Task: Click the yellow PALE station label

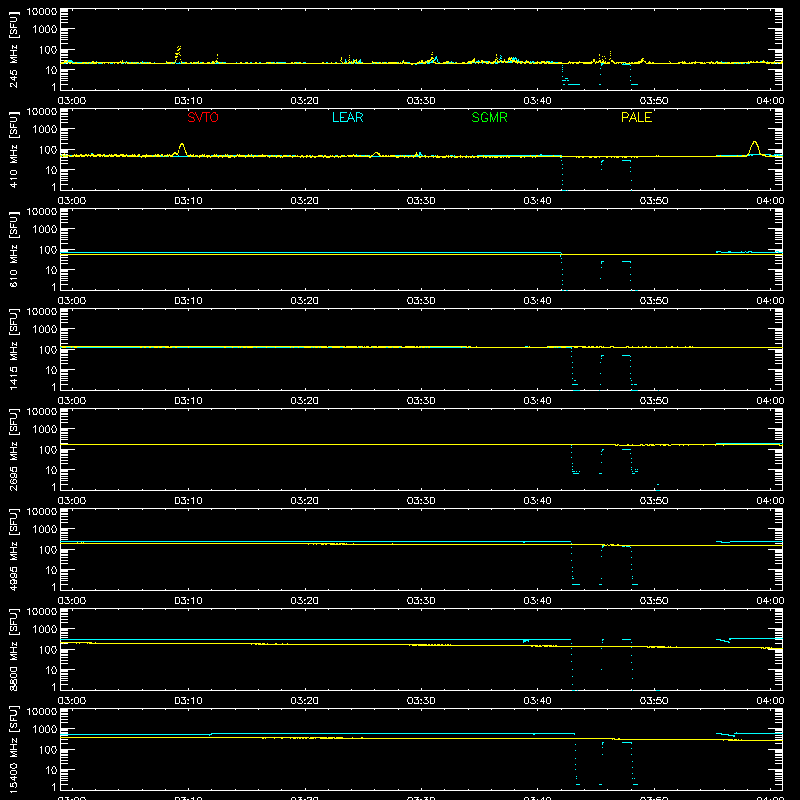Action: click(636, 117)
